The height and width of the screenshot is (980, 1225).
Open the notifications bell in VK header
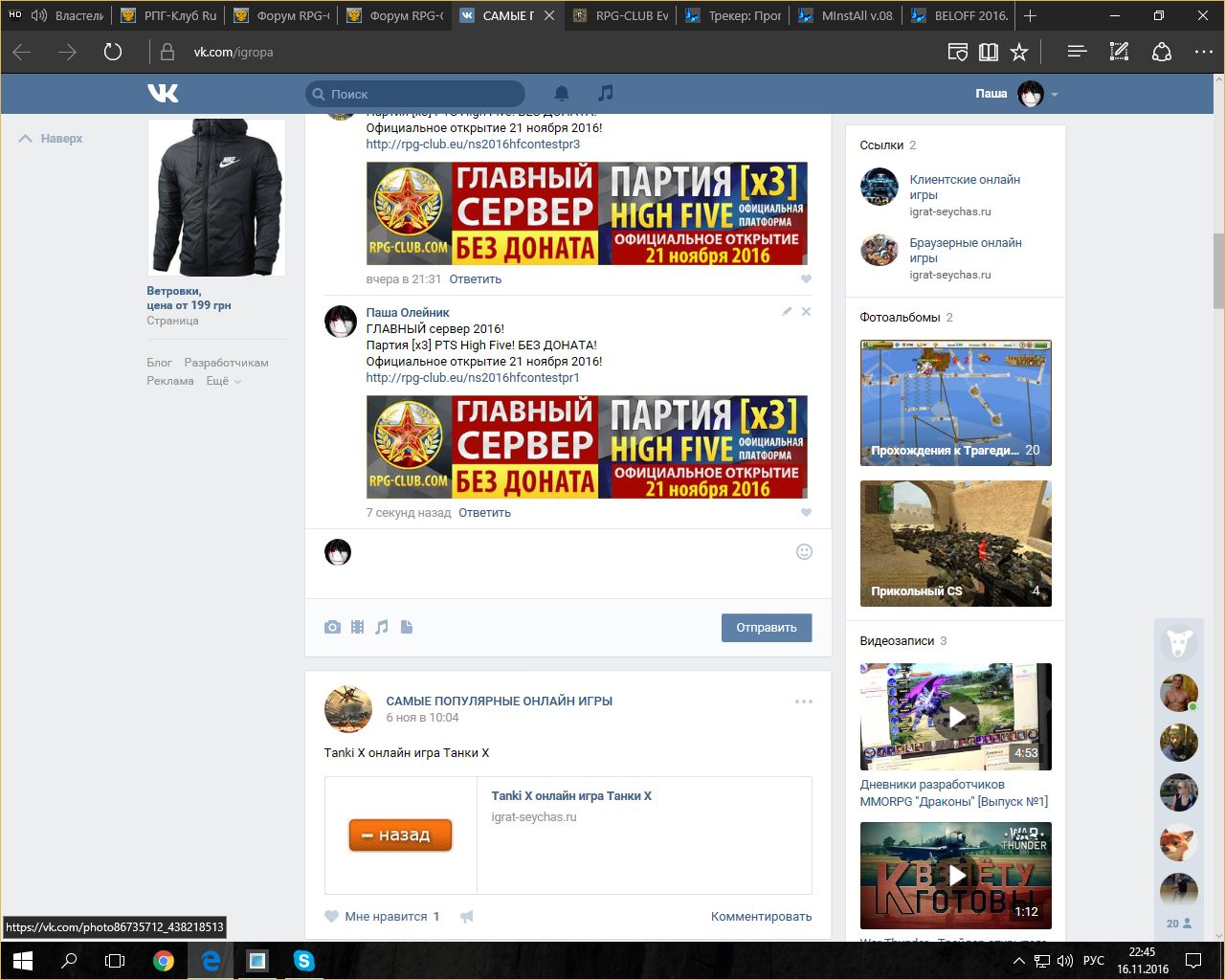click(x=562, y=93)
